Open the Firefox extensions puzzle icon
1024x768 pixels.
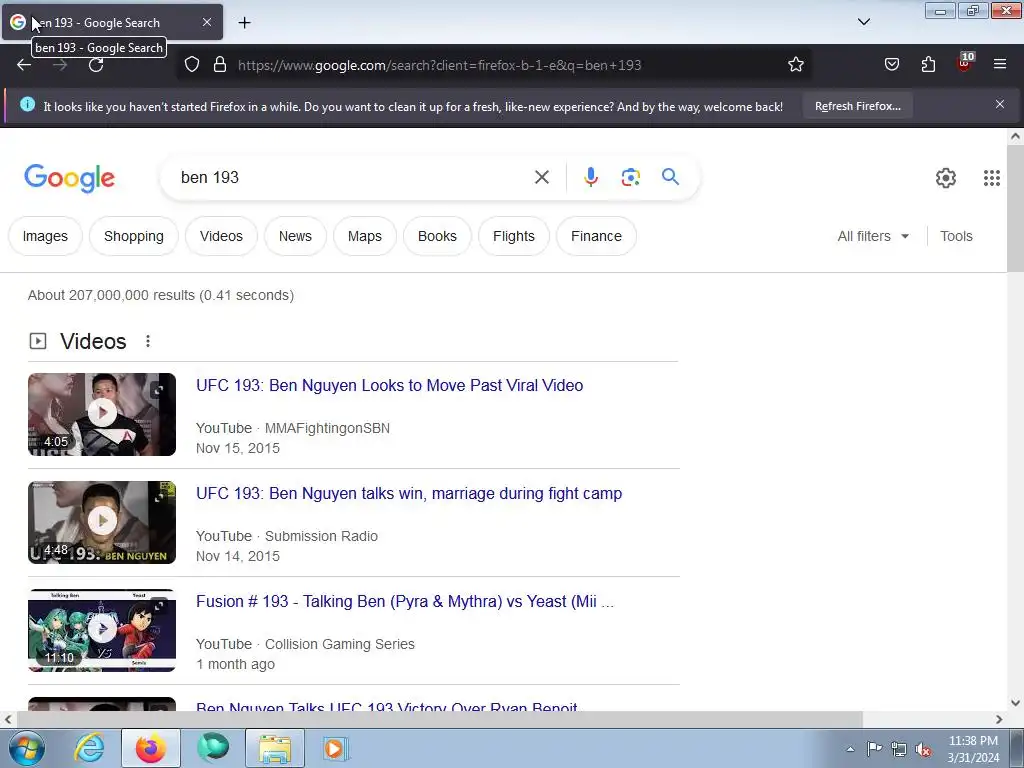928,64
